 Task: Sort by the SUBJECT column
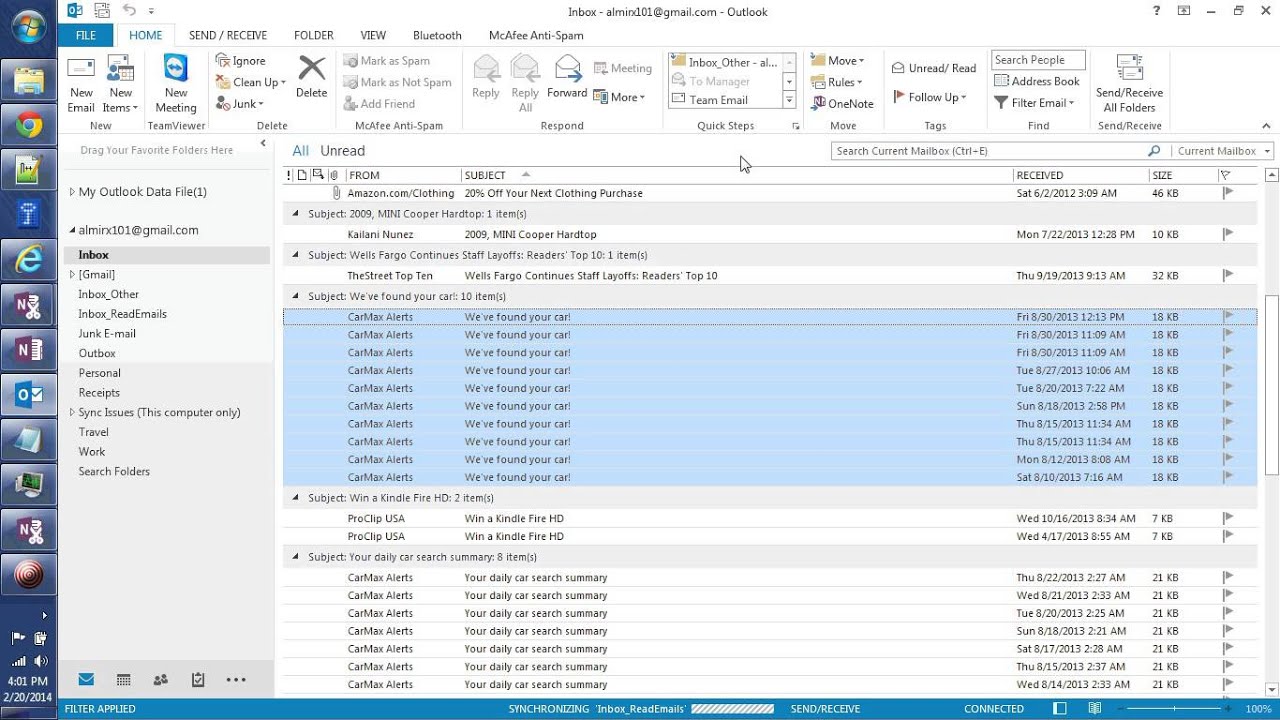[x=737, y=175]
